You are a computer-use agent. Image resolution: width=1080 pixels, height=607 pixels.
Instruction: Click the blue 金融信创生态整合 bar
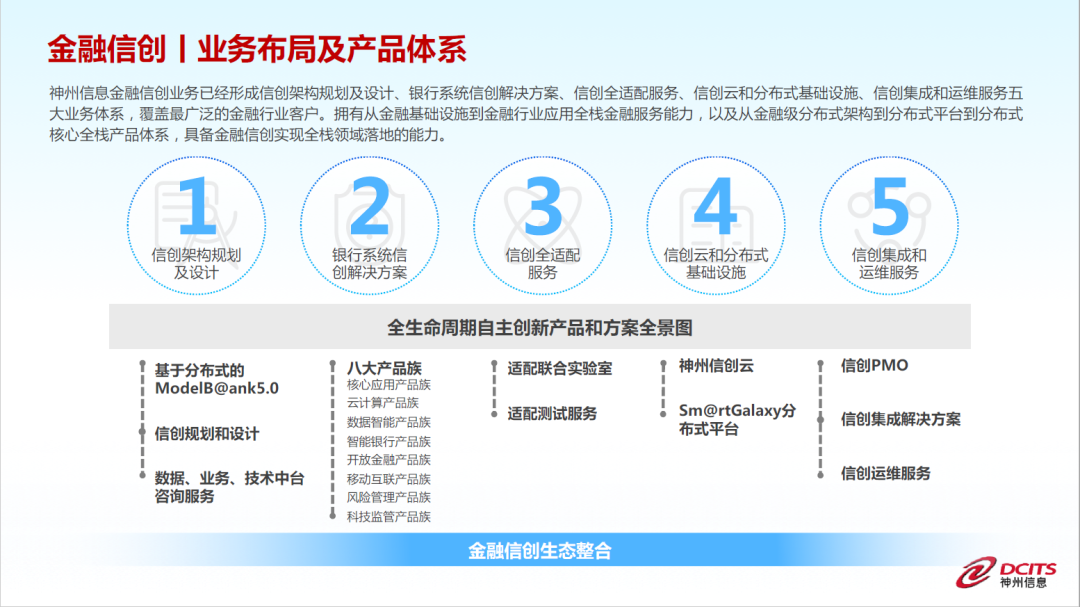540,551
